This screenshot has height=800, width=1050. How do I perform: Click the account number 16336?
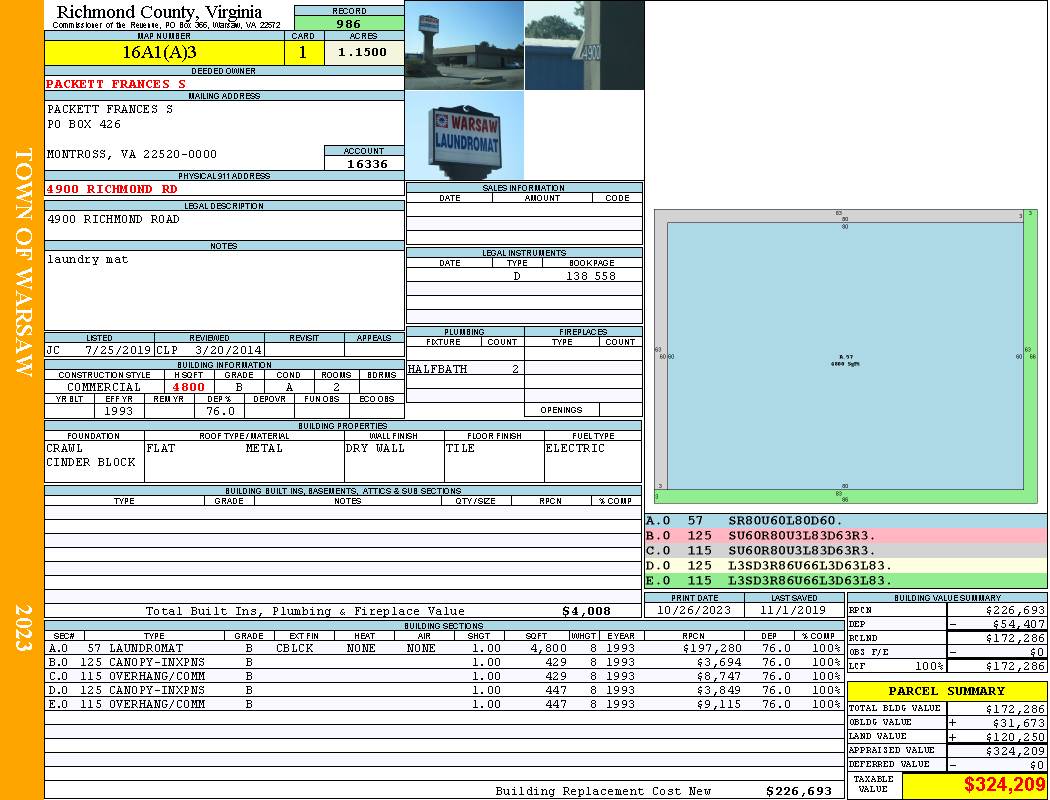[x=364, y=164]
